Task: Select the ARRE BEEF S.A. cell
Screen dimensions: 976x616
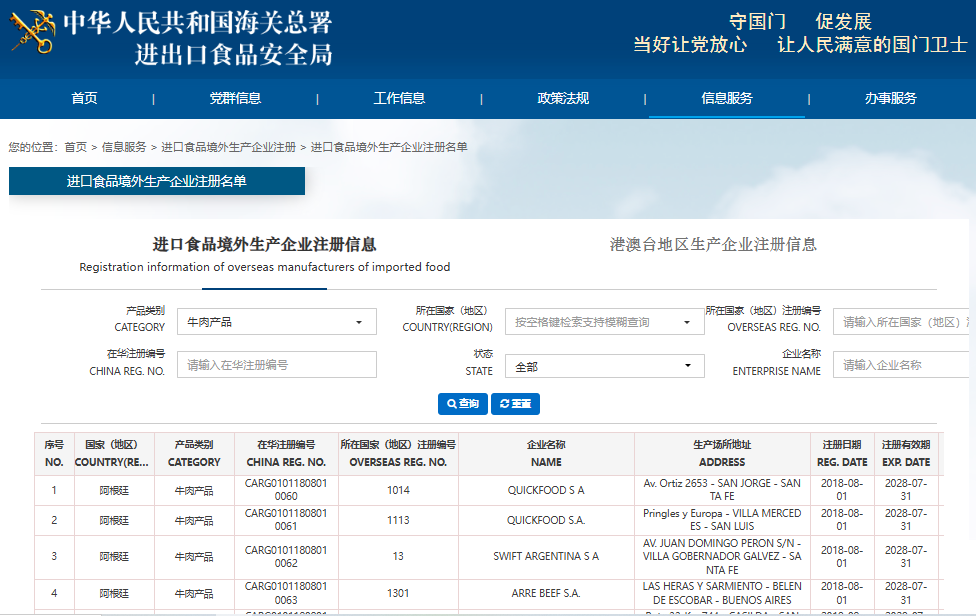Action: point(546,594)
